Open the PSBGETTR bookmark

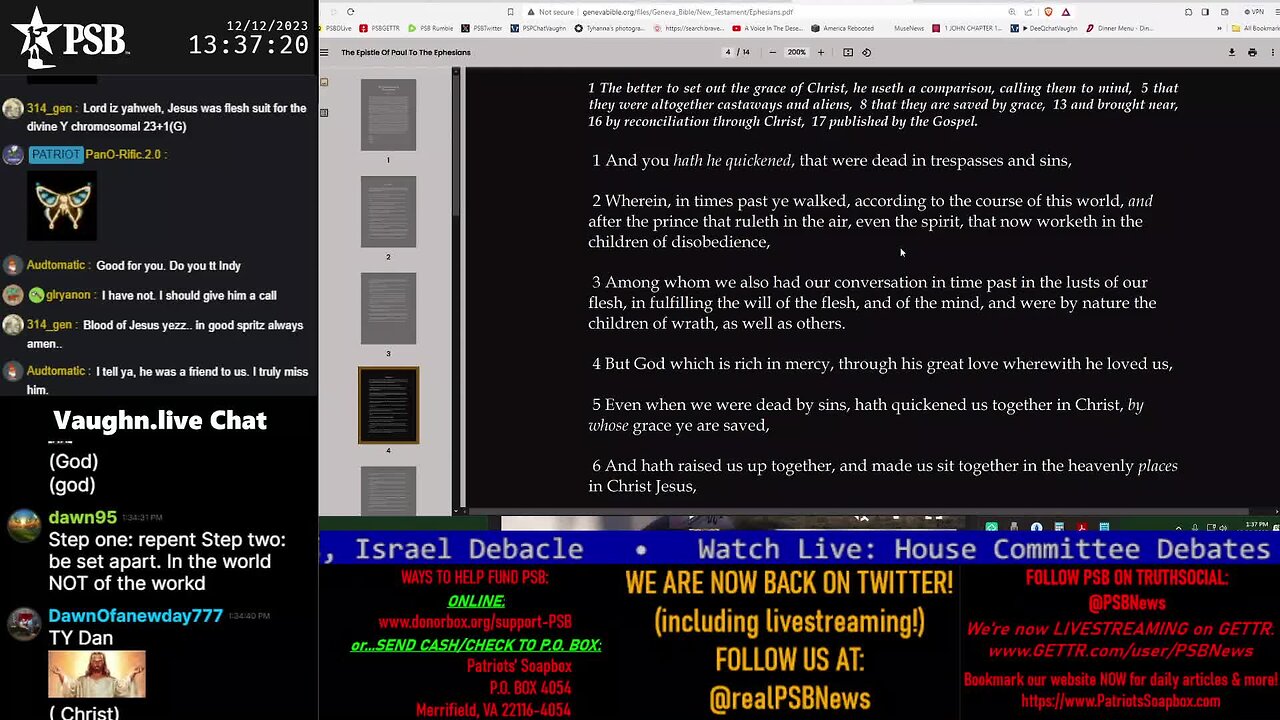(378, 28)
